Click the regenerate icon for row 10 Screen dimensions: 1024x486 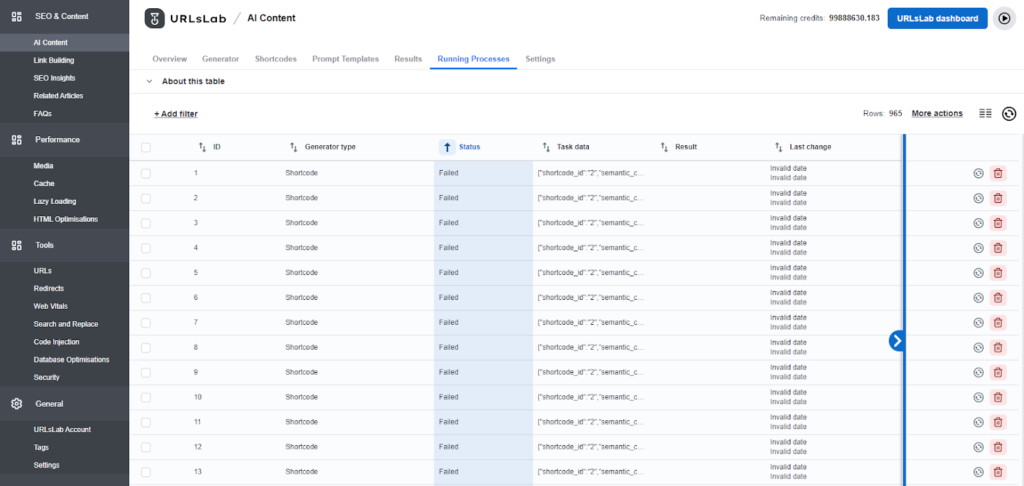click(978, 397)
